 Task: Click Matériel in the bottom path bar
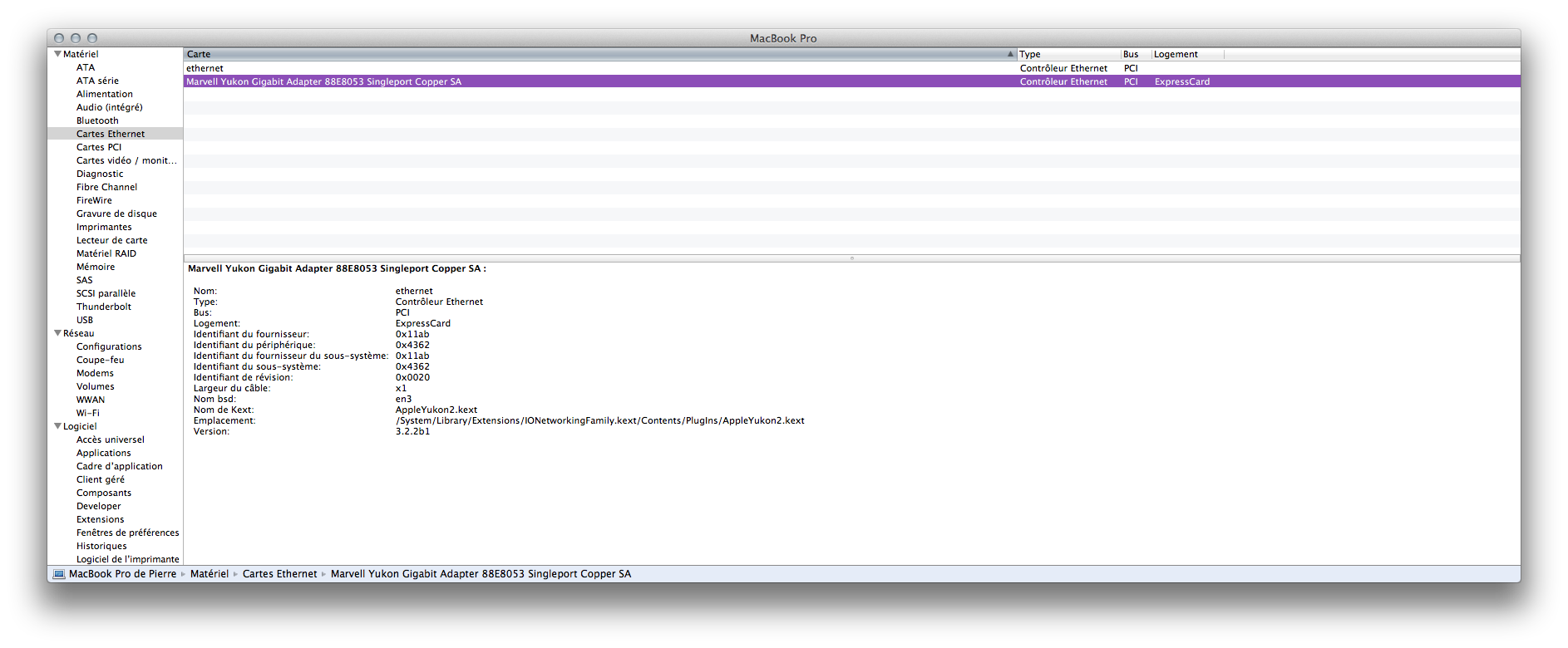(x=210, y=574)
